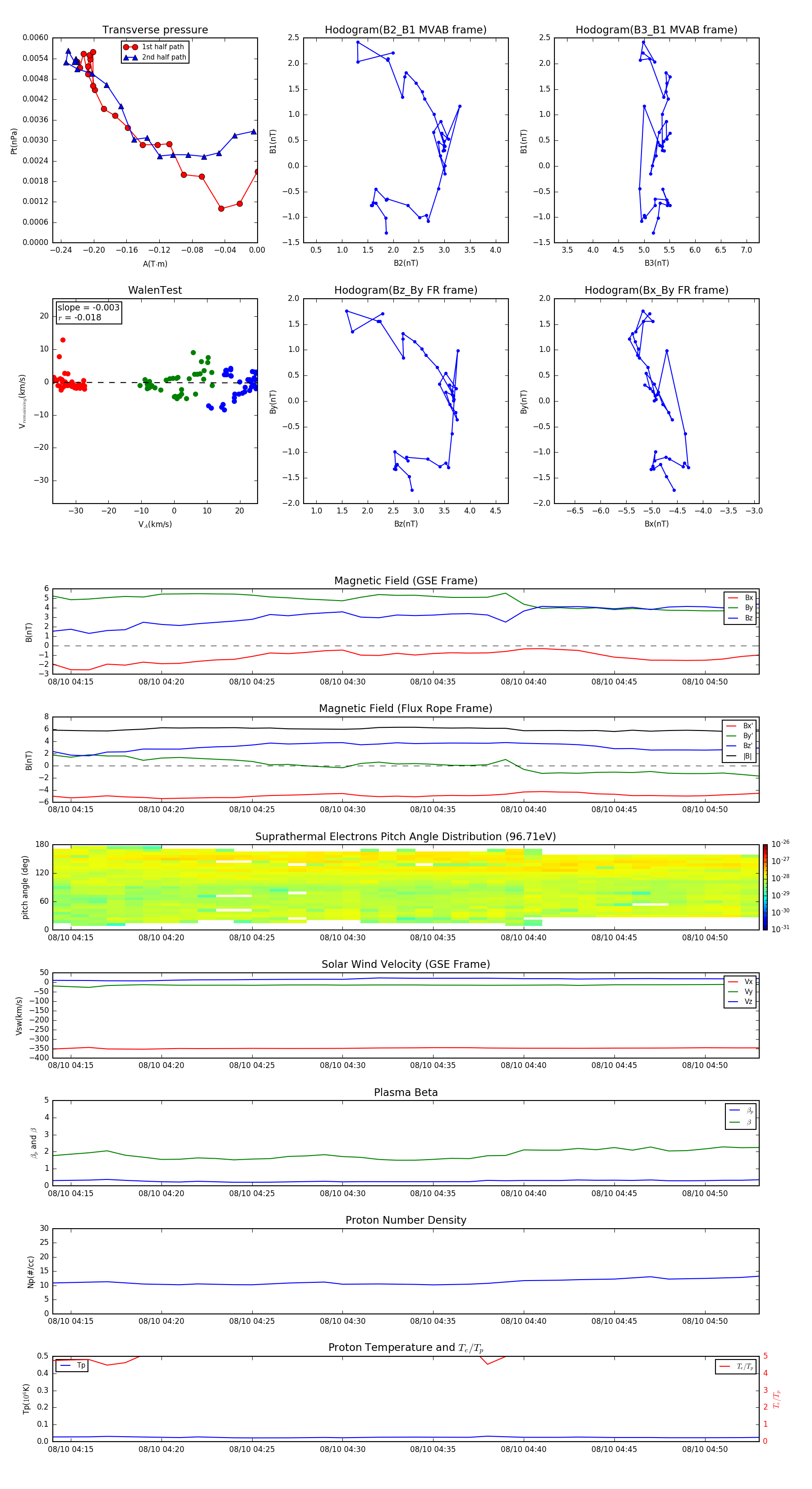Click the 'Bz(nT)' x-axis label
The width and height of the screenshot is (812, 1489).
click(x=406, y=524)
